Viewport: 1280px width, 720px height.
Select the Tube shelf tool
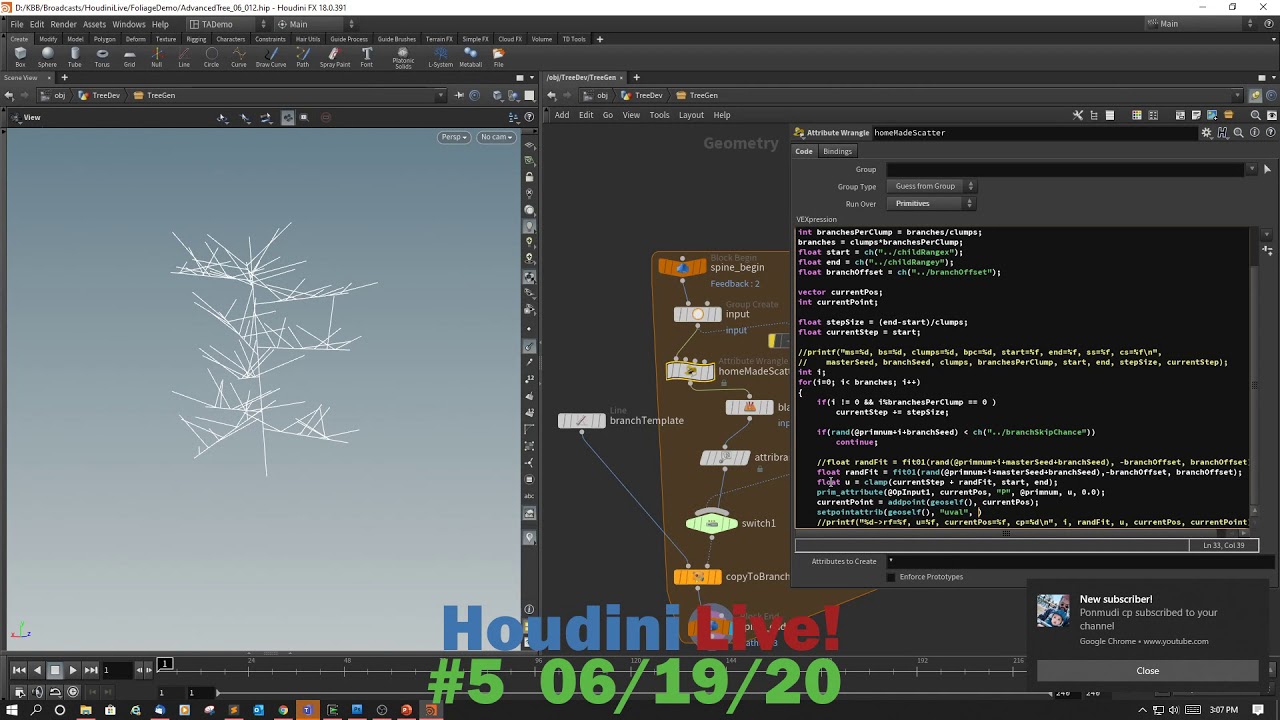pos(75,58)
